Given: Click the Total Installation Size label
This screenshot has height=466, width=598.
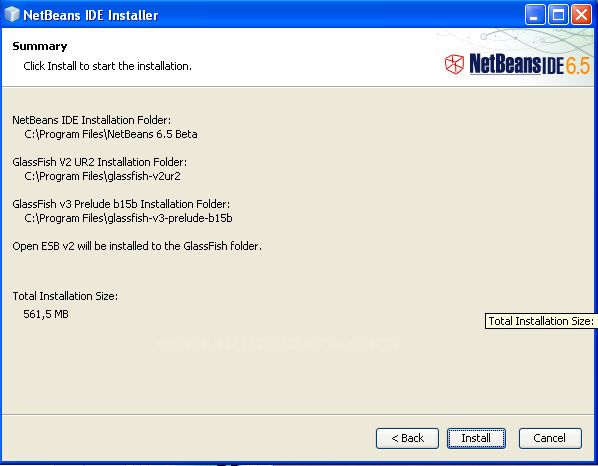Looking at the screenshot, I should (x=65, y=296).
